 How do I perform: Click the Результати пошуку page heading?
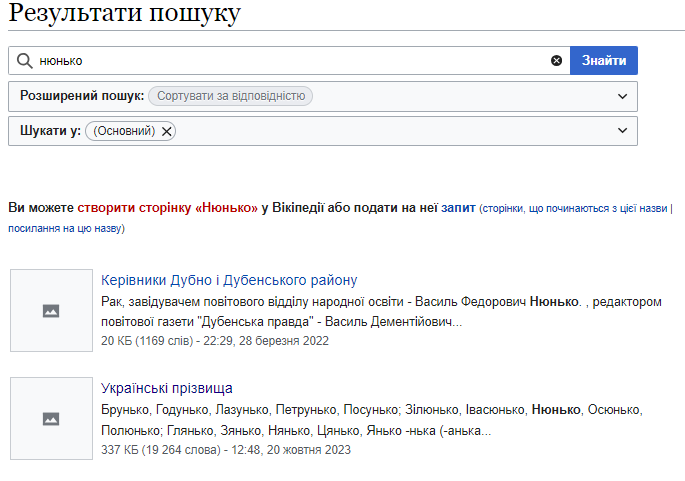[x=125, y=15]
